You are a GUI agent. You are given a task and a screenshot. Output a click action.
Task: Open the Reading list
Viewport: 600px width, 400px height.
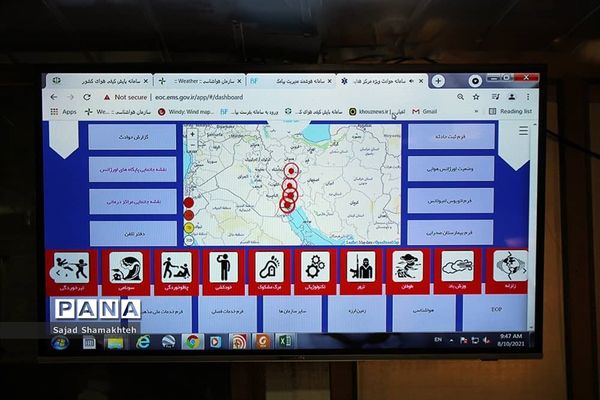pos(510,111)
